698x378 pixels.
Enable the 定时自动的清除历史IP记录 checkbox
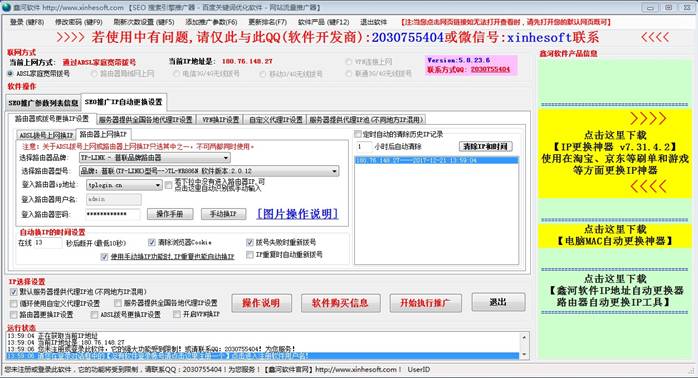(357, 134)
